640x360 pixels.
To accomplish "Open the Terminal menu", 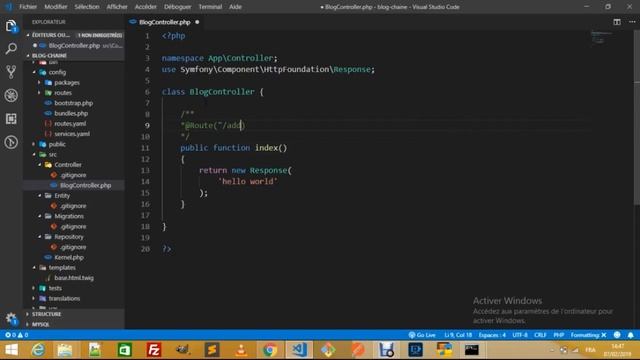I will [210, 7].
